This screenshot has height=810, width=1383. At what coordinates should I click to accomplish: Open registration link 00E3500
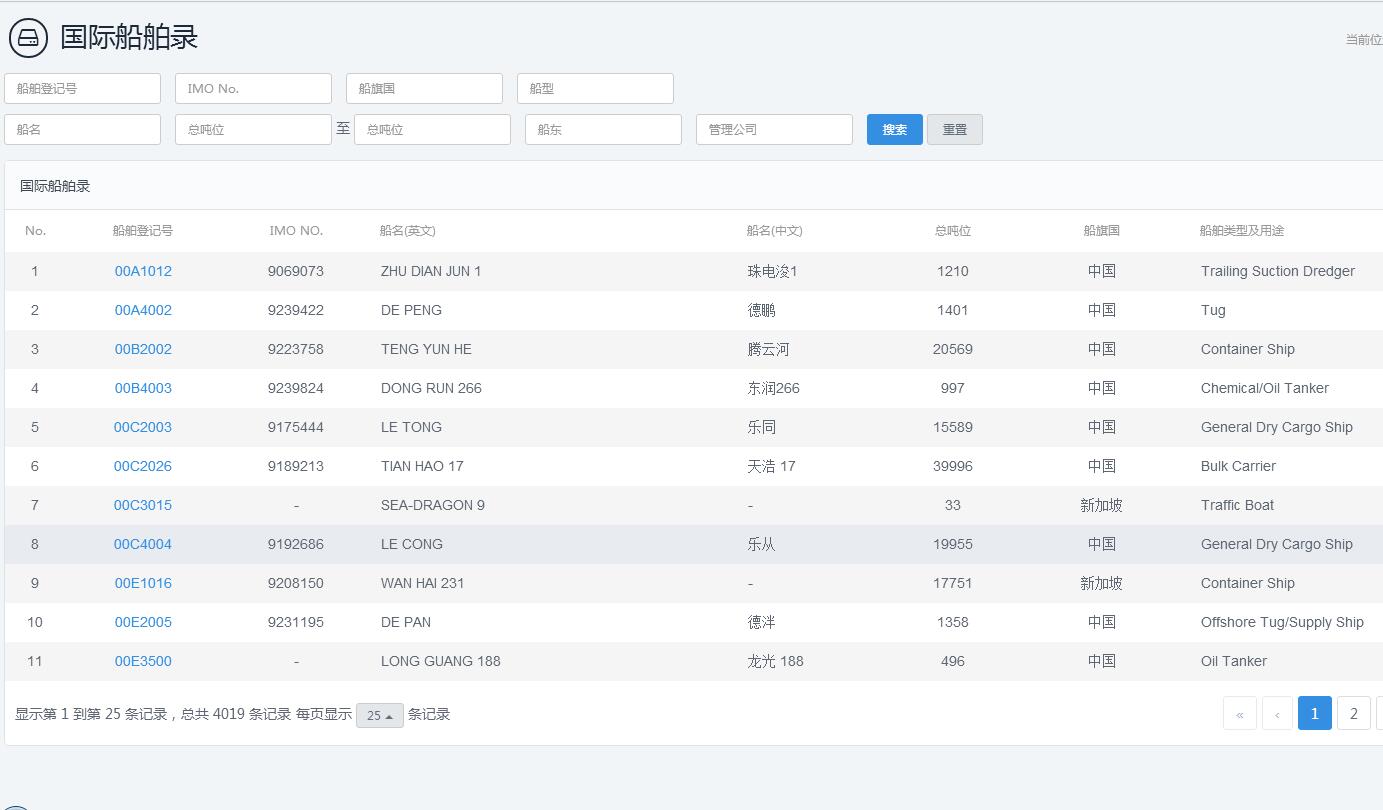143,661
